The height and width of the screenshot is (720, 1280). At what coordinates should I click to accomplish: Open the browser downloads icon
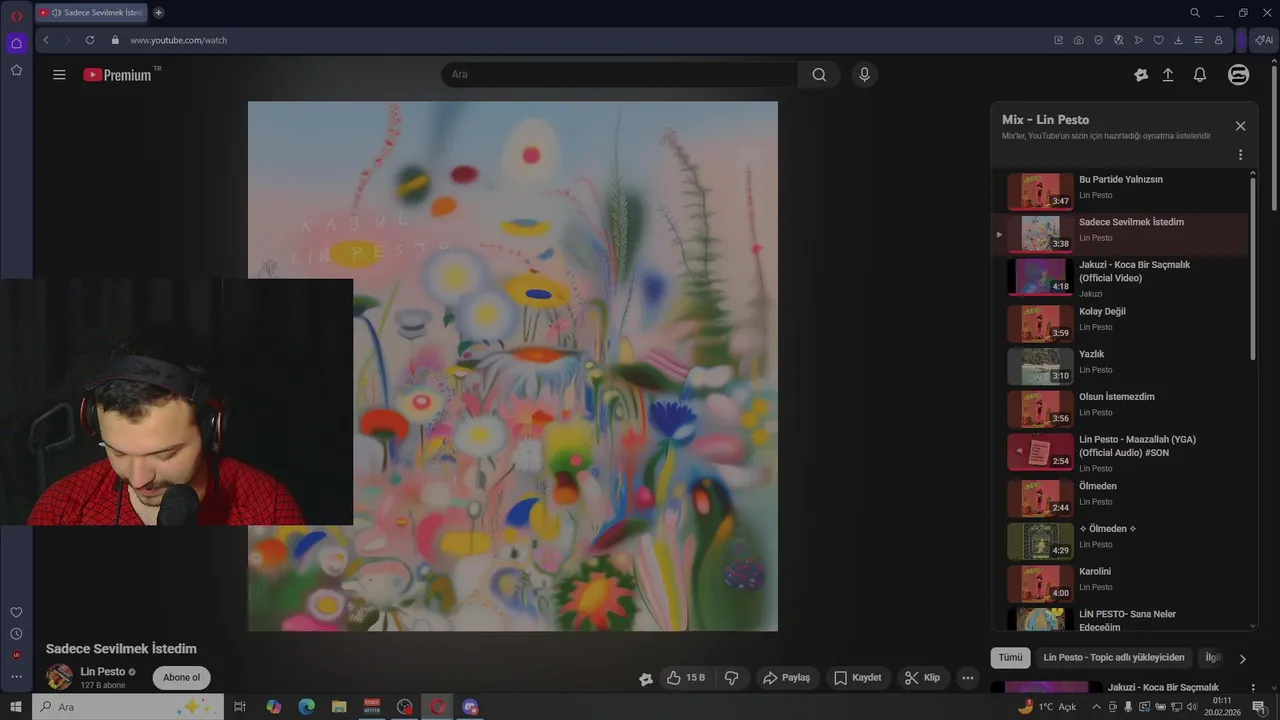click(x=1178, y=40)
